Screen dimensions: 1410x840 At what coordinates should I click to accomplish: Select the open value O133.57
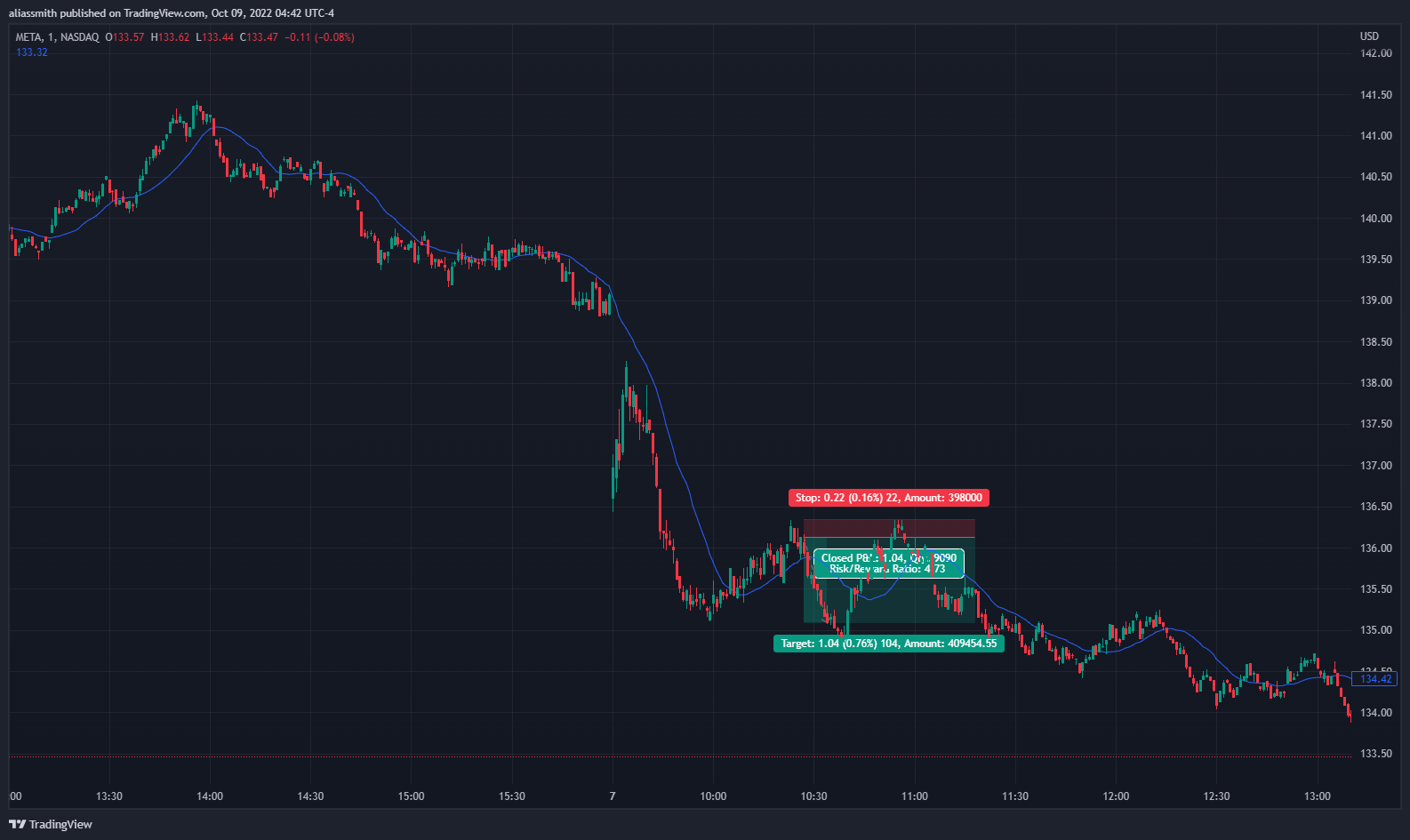click(x=124, y=37)
